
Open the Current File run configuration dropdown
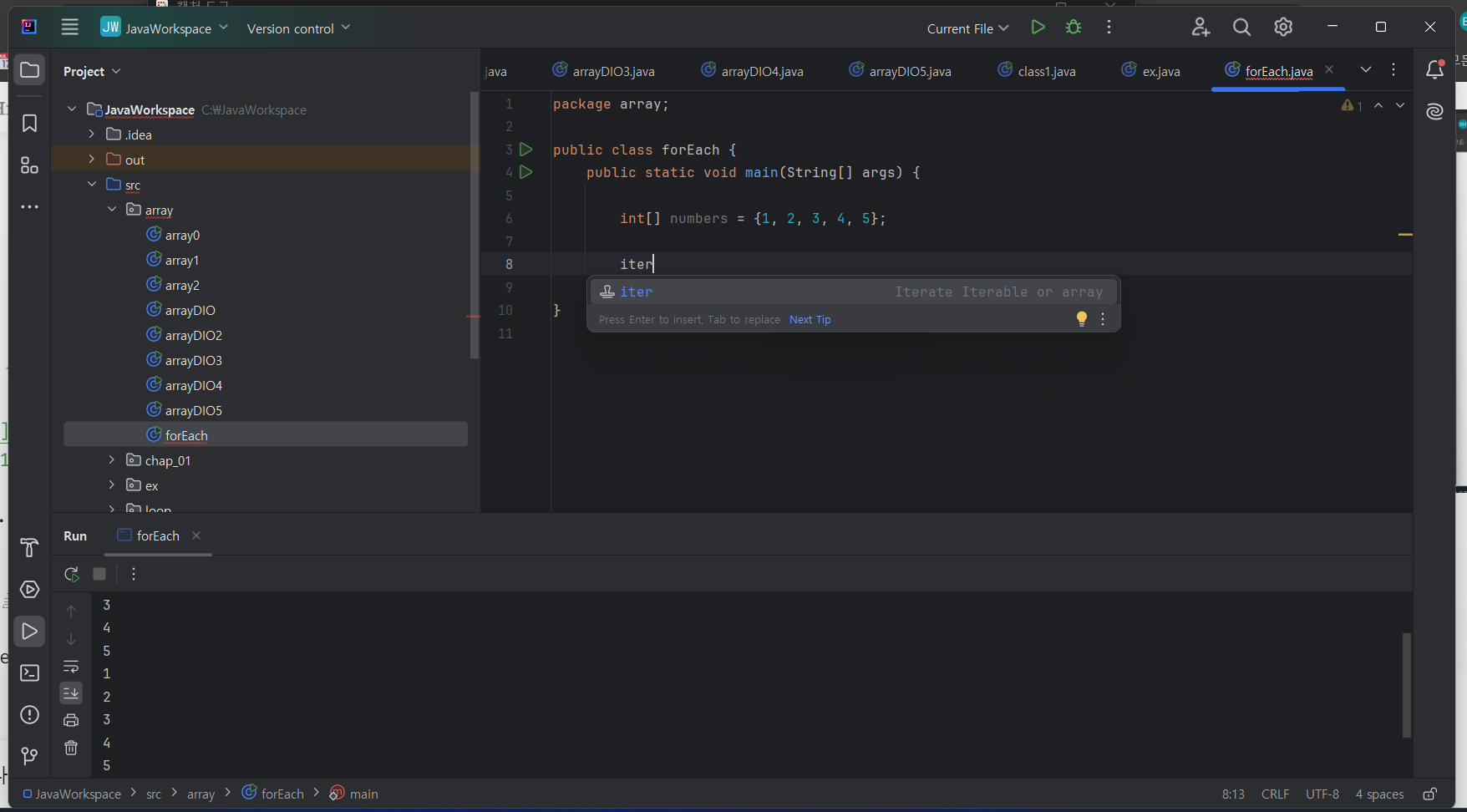pos(967,28)
